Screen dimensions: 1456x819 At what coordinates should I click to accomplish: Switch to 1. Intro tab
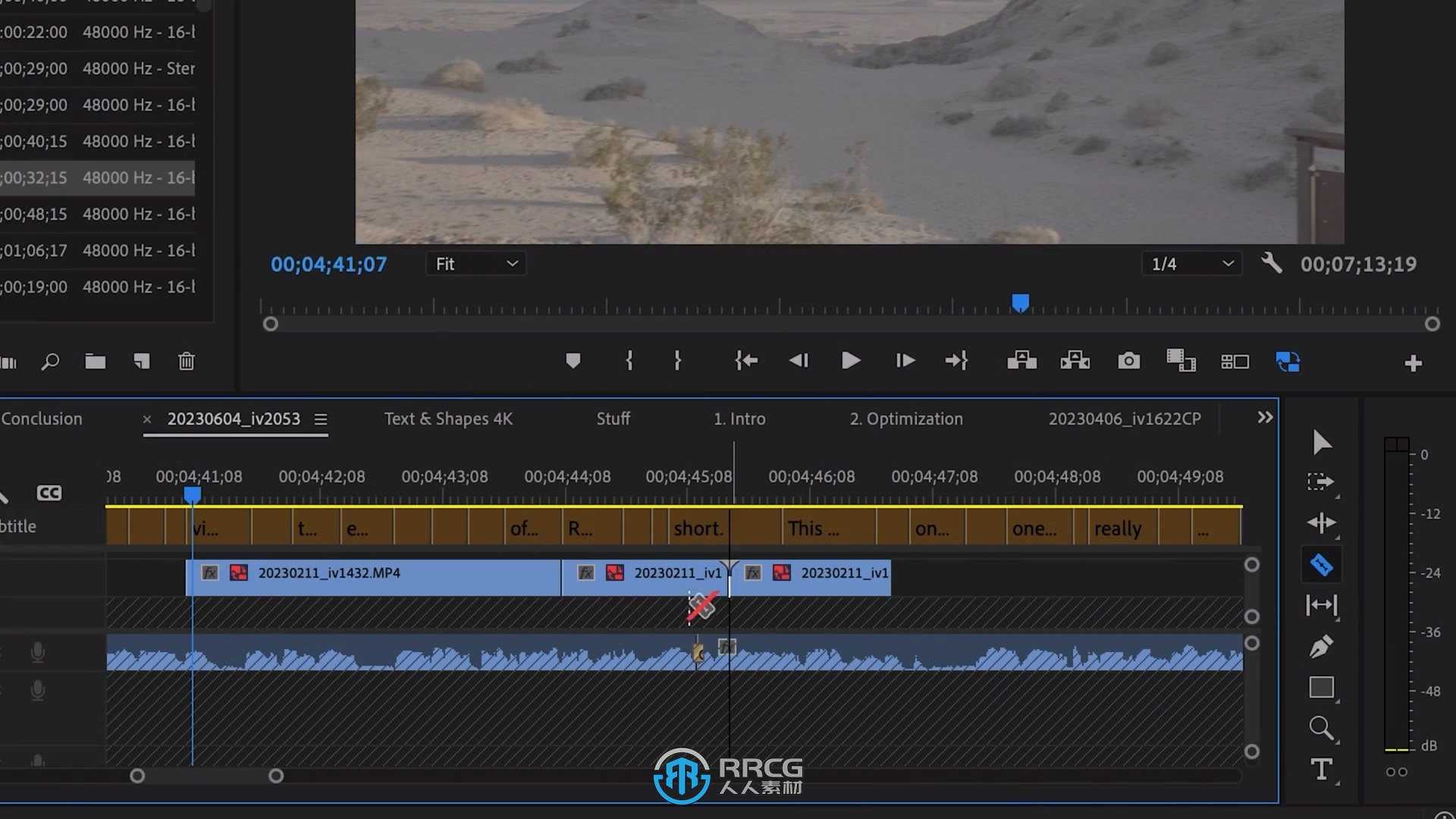739,419
